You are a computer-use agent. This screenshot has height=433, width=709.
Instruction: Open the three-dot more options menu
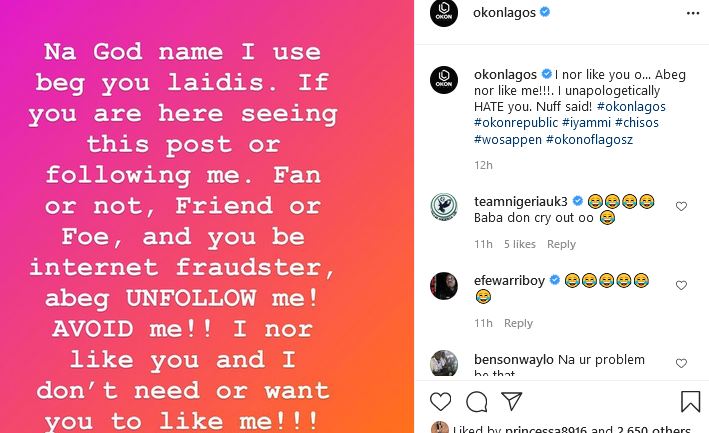pyautogui.click(x=692, y=13)
